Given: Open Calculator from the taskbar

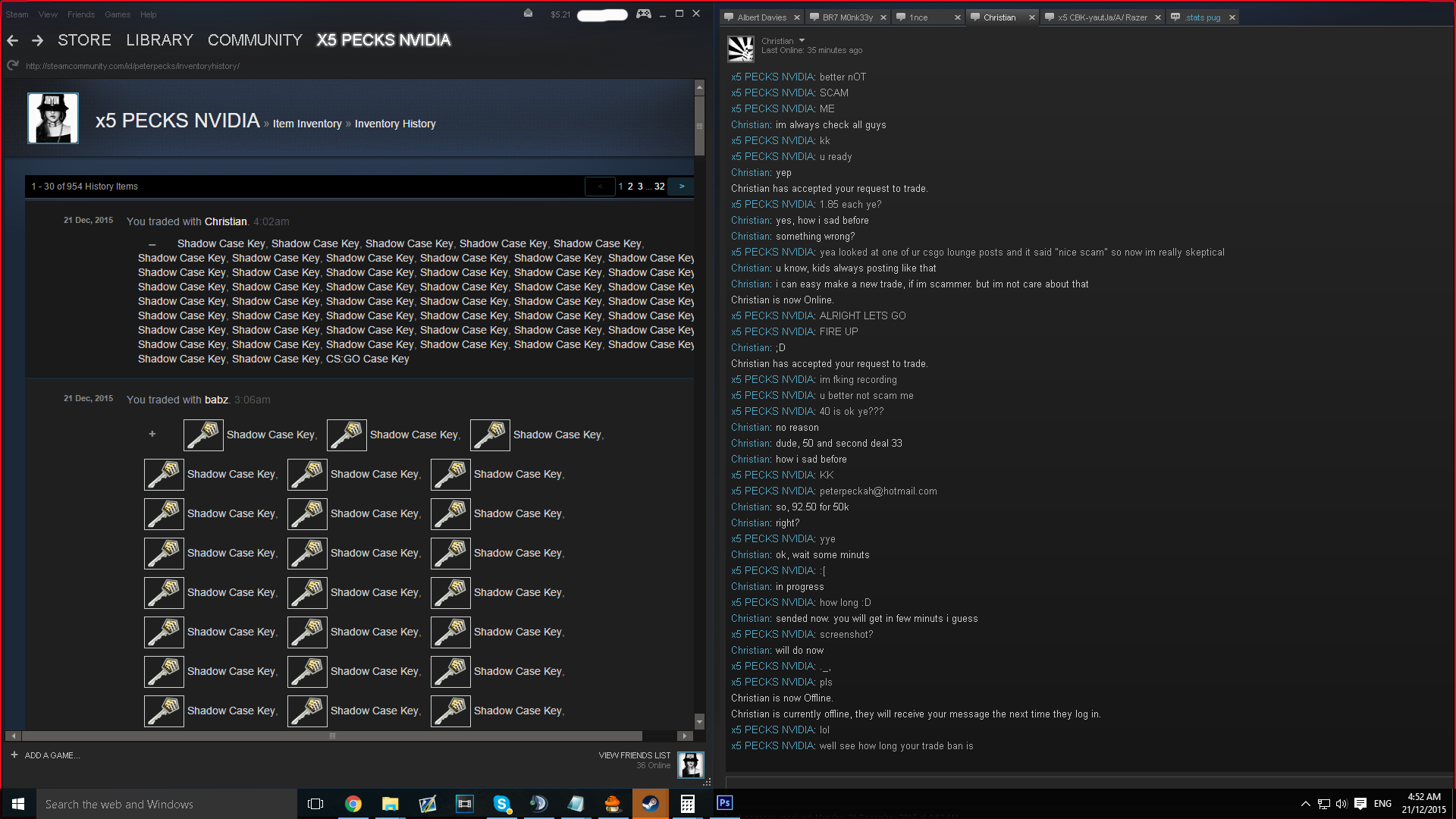Looking at the screenshot, I should [x=687, y=804].
